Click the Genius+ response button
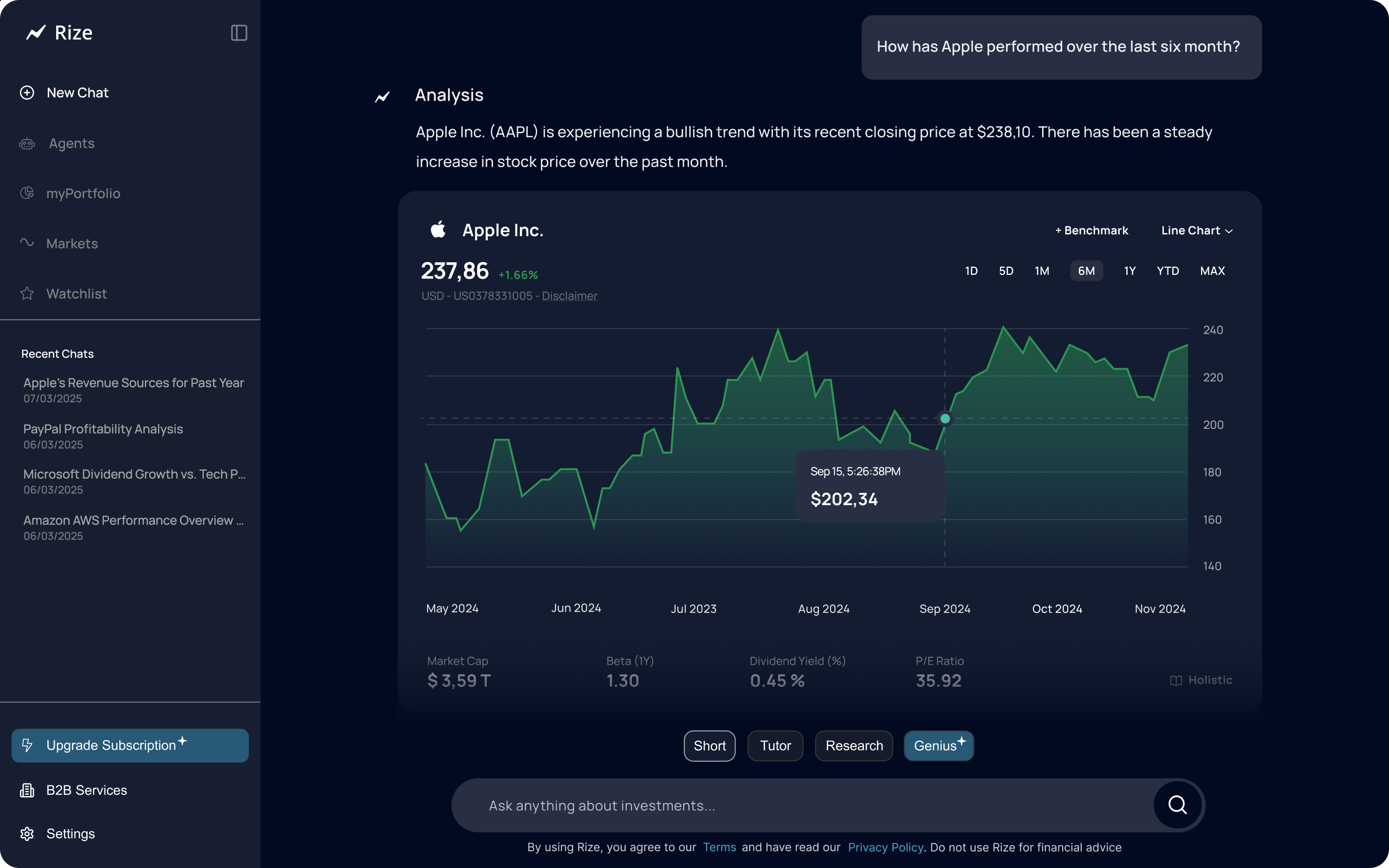The width and height of the screenshot is (1389, 868). [x=938, y=745]
